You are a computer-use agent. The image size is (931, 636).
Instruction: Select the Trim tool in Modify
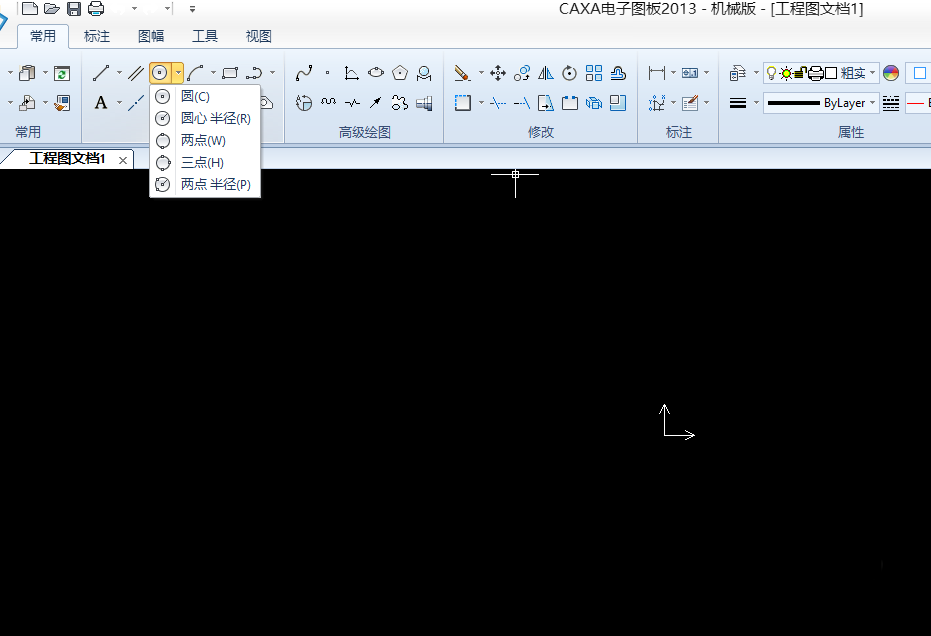pos(498,103)
